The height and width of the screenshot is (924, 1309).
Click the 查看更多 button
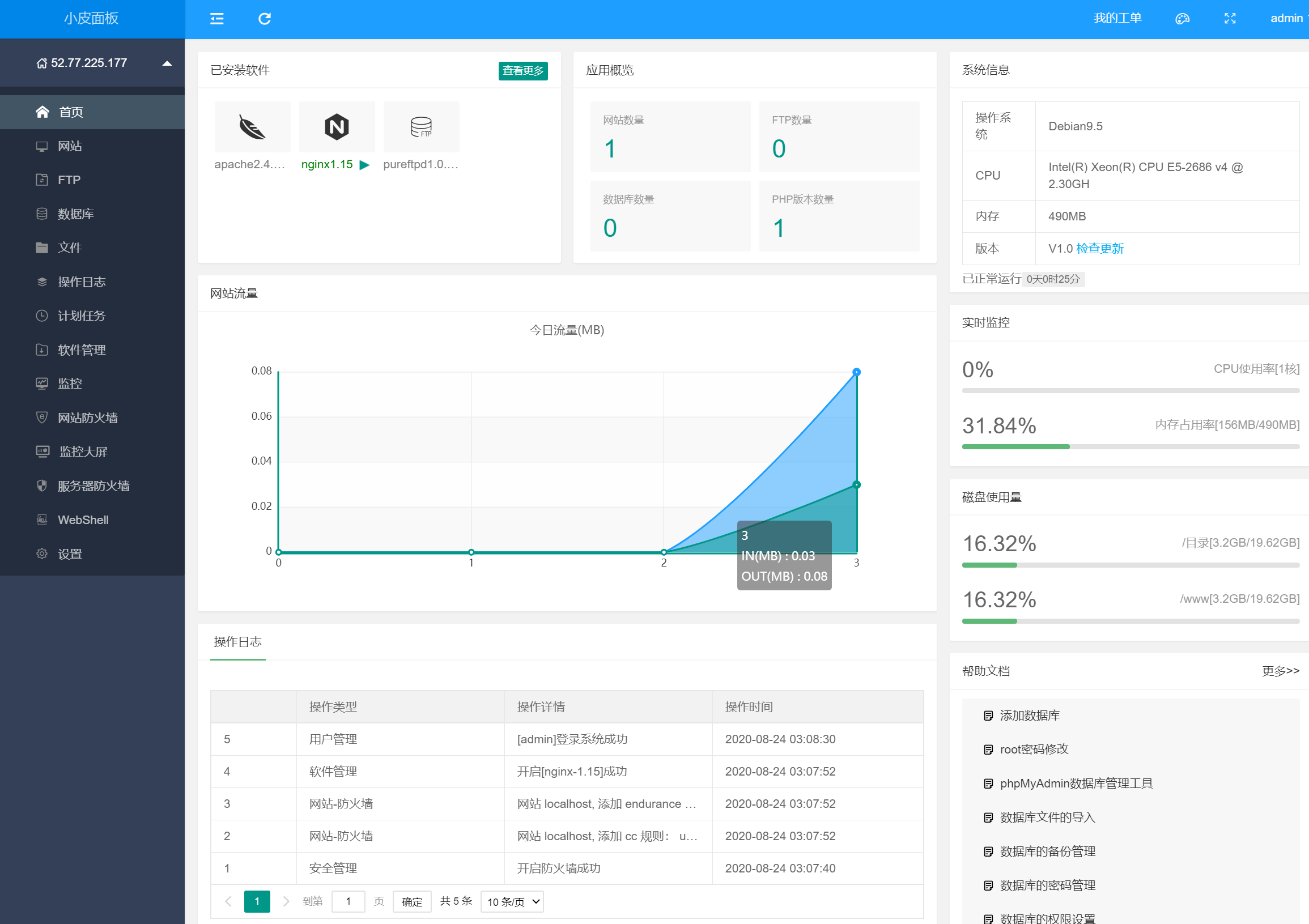pos(523,71)
